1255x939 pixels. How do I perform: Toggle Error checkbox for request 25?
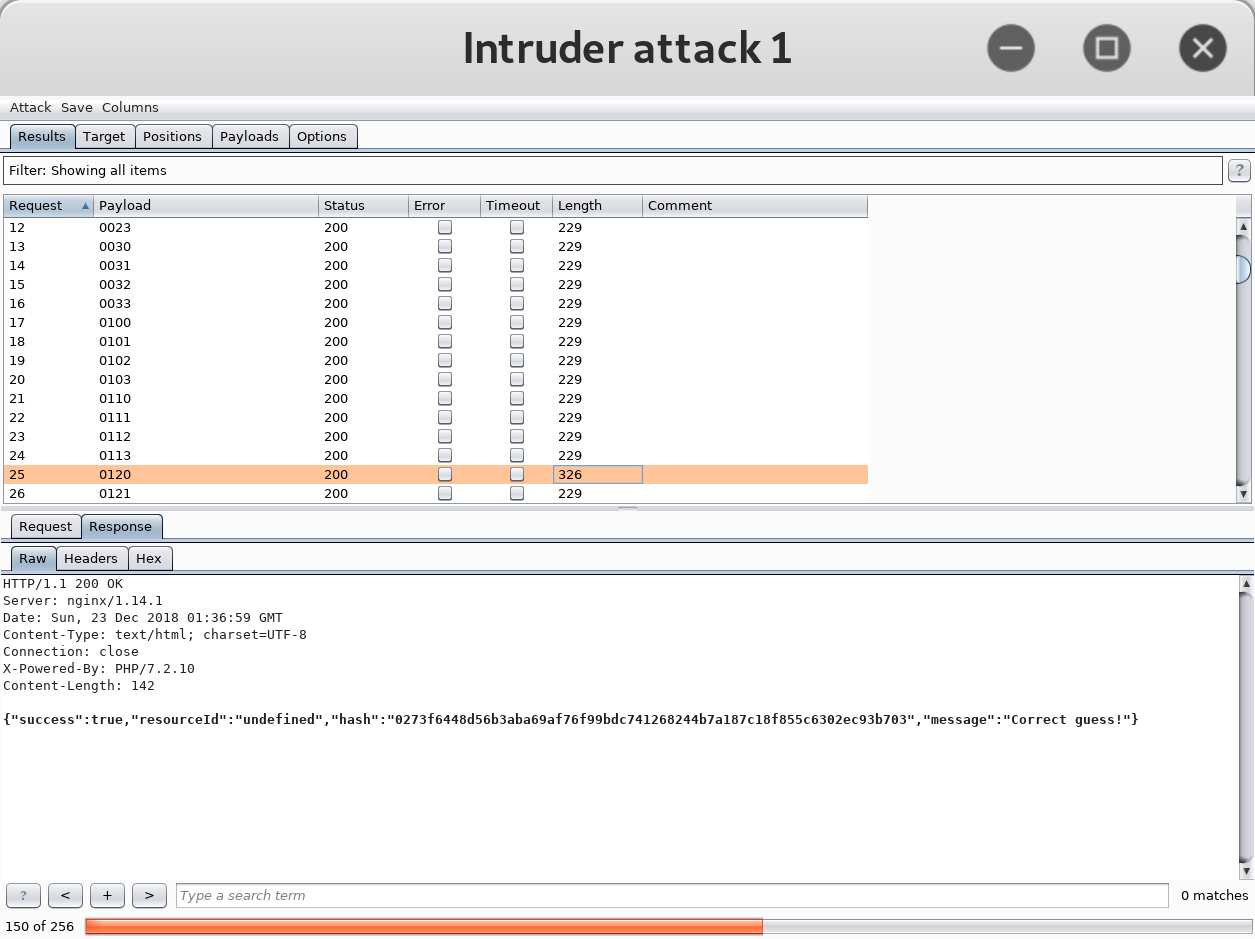[x=445, y=475]
